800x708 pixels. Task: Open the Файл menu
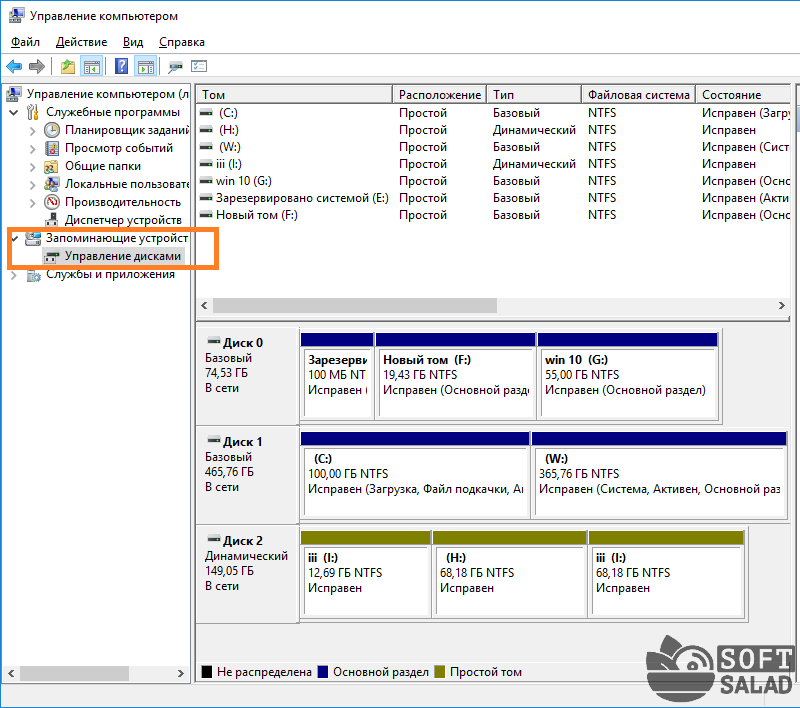click(26, 42)
